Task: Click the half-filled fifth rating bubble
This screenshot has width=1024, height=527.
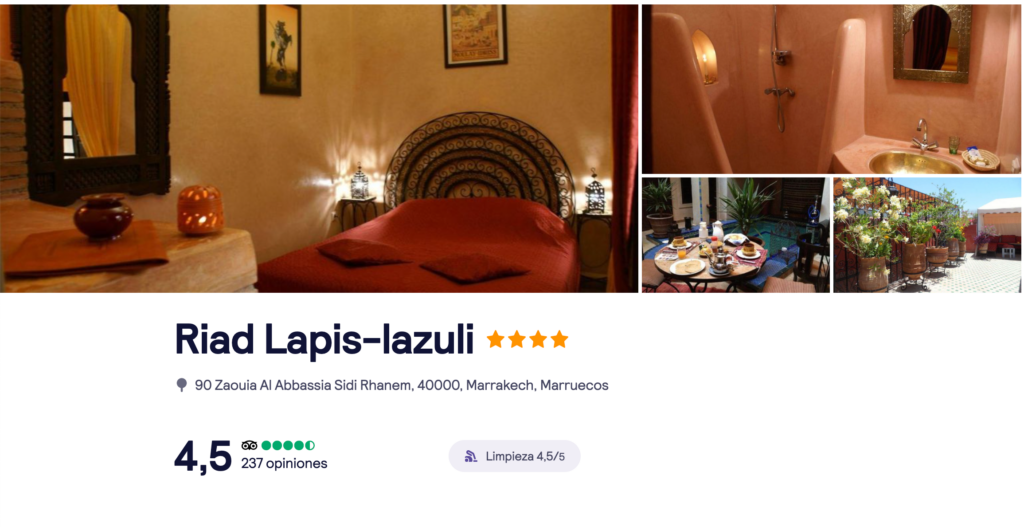Action: 310,445
